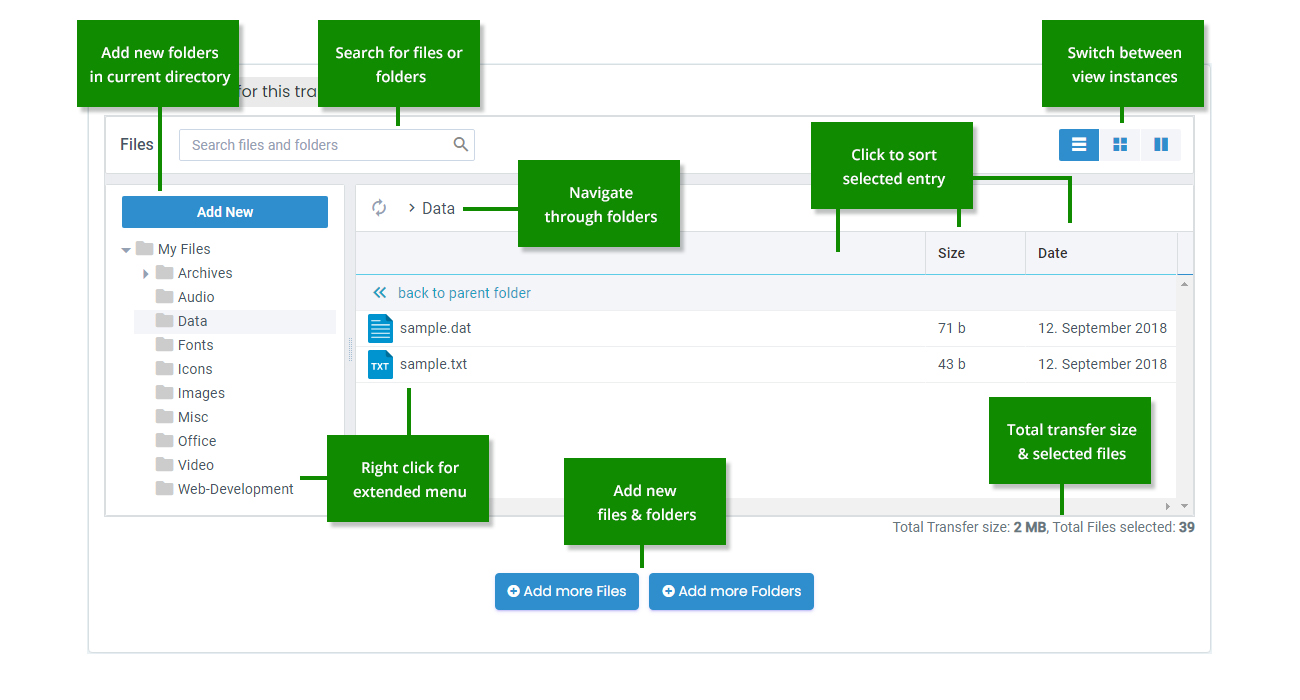1300x700 pixels.
Task: Open sample.txt via its TXT icon
Action: click(x=380, y=364)
